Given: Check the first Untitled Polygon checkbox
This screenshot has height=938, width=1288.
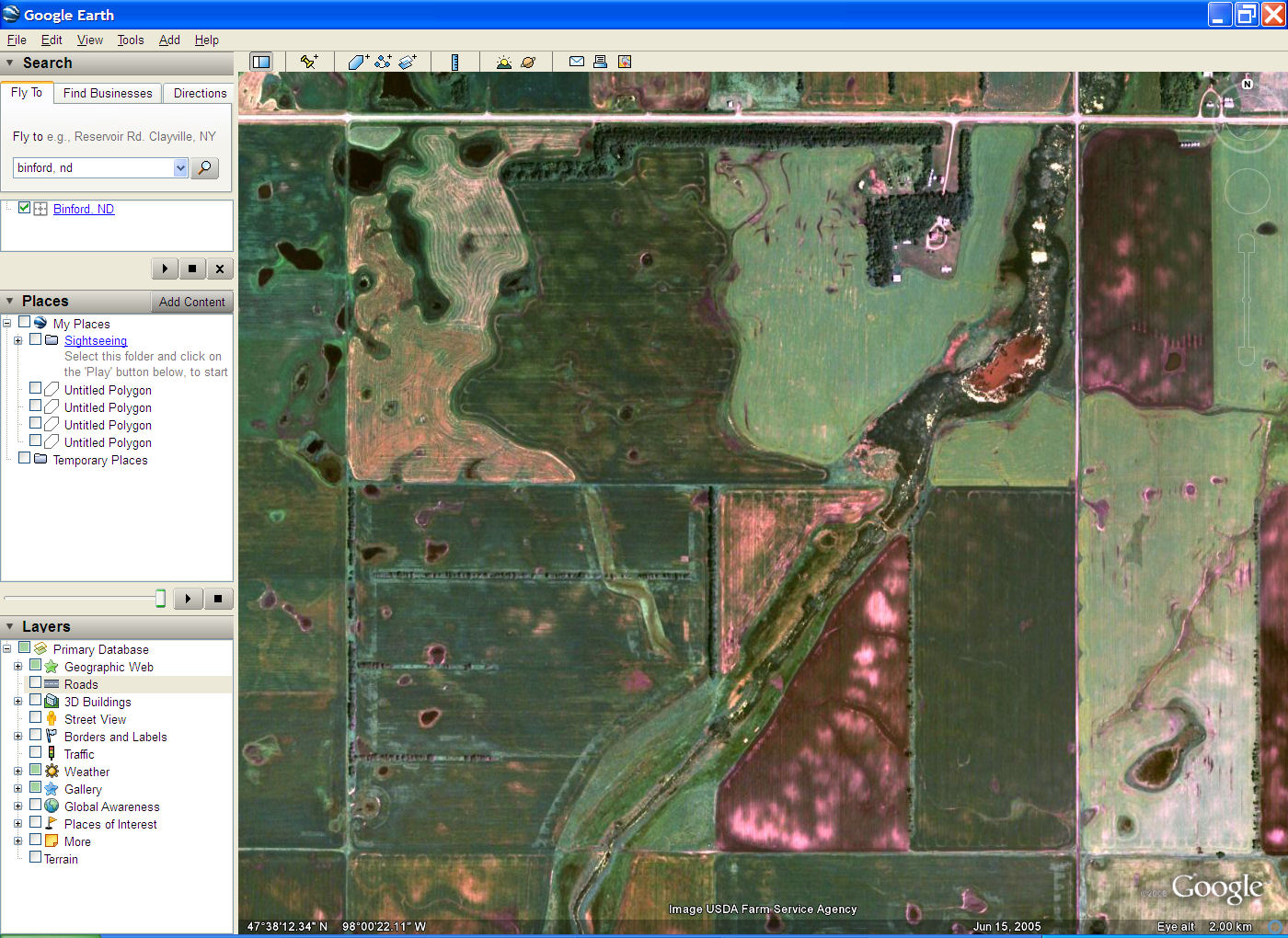Looking at the screenshot, I should tap(35, 388).
